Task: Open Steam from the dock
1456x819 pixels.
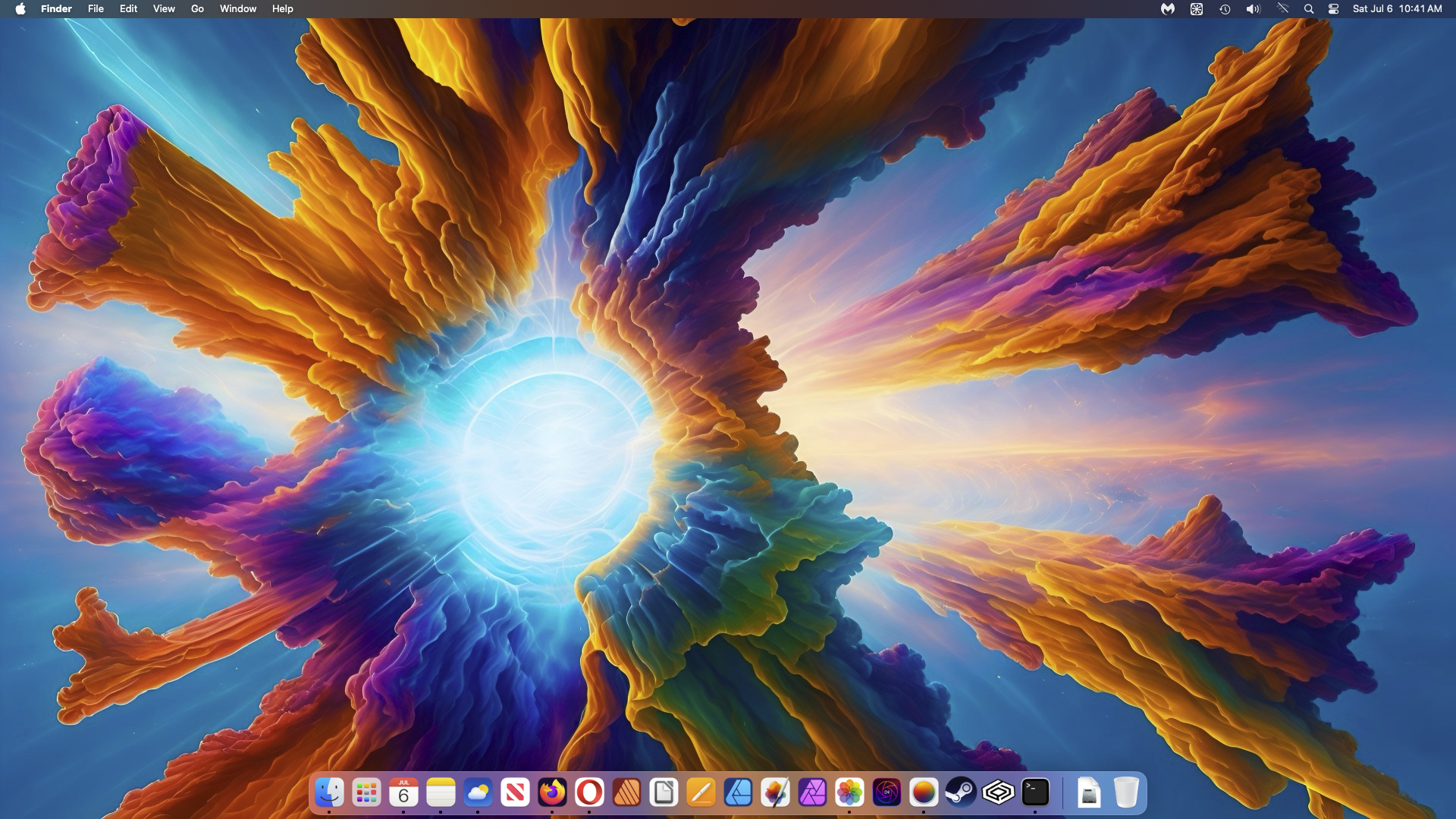Action: click(961, 792)
